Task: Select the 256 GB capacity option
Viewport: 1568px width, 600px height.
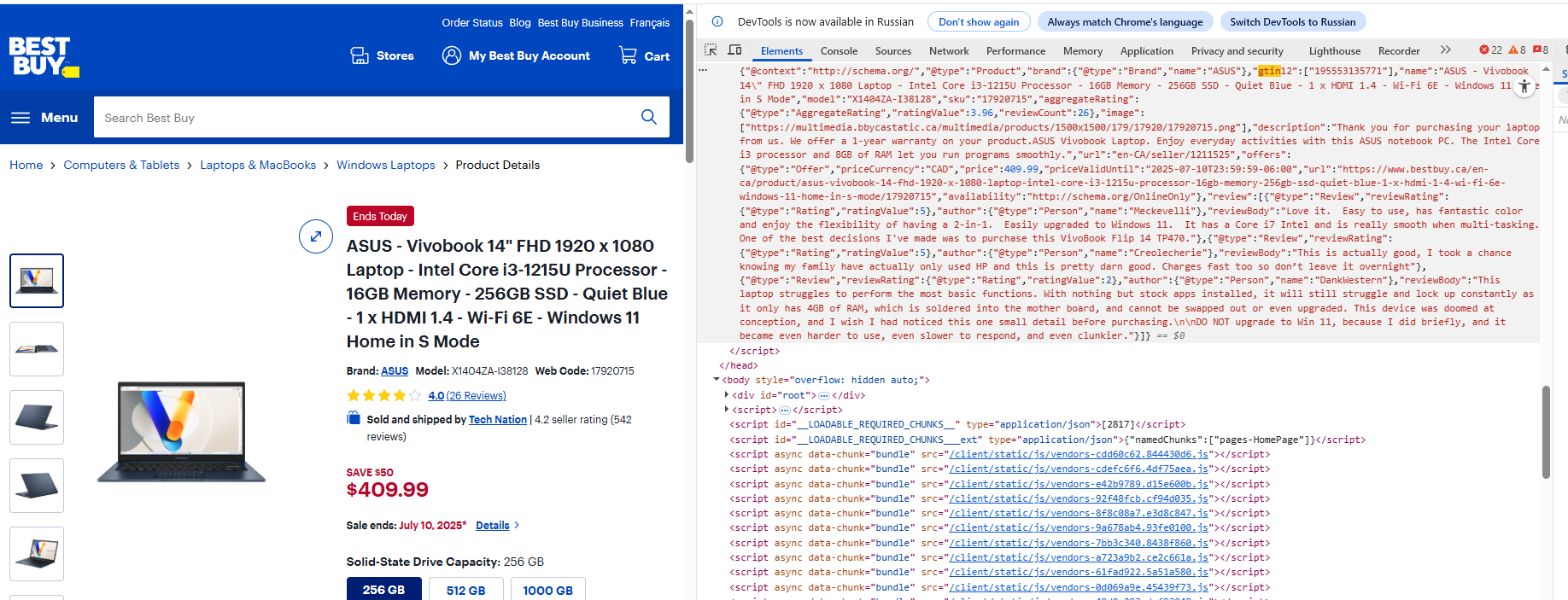Action: click(x=383, y=589)
